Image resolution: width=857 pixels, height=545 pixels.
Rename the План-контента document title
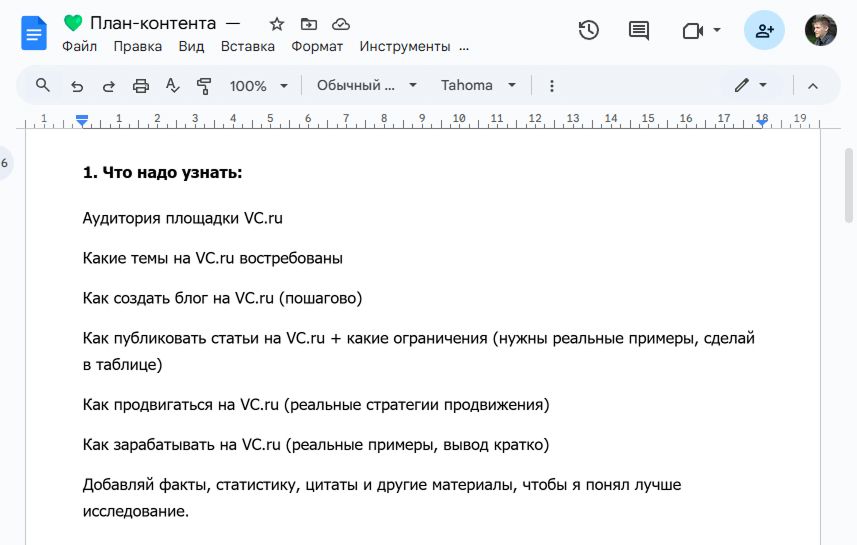(x=153, y=24)
